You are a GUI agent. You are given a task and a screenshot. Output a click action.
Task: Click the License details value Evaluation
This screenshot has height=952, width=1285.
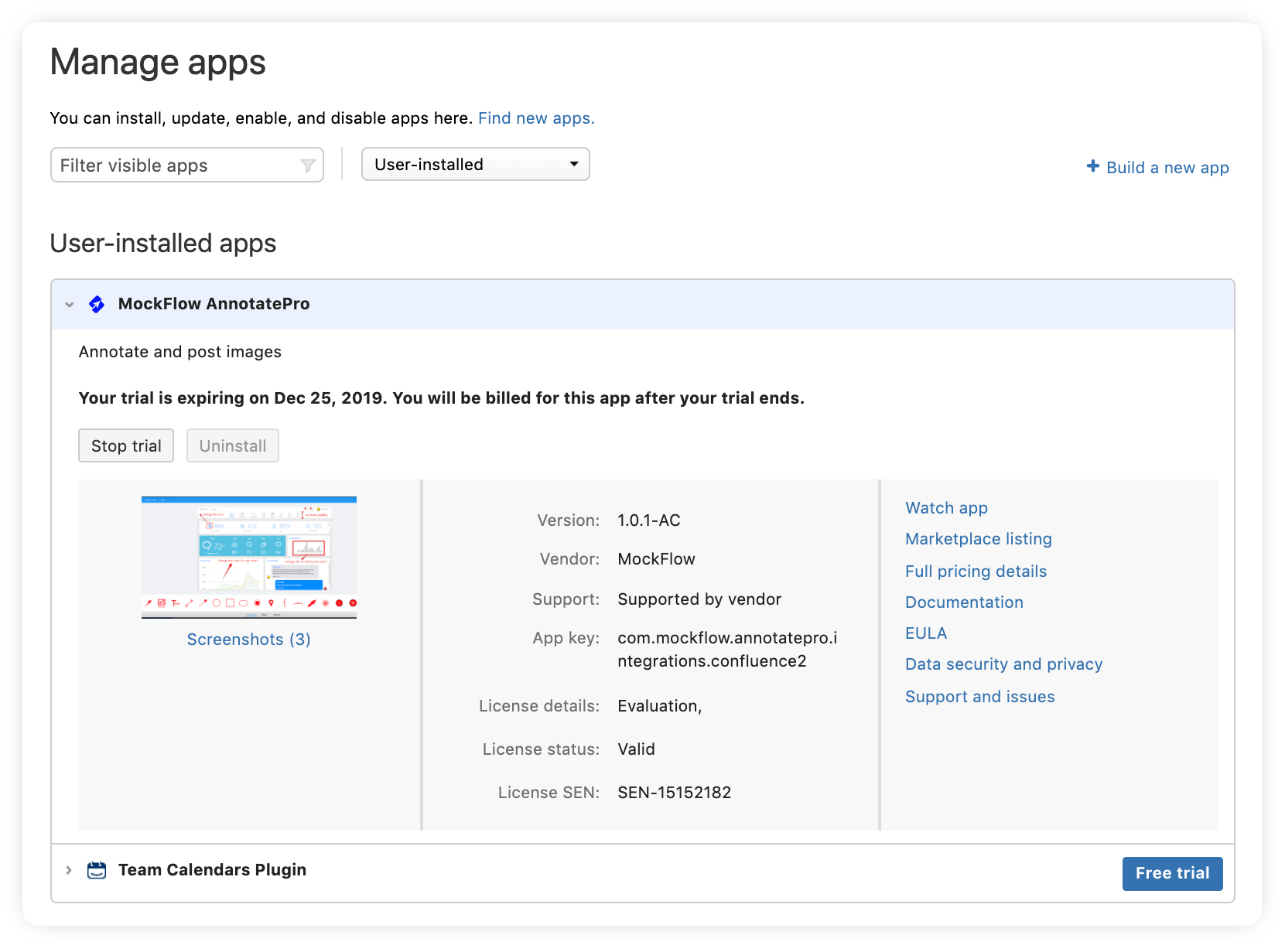pyautogui.click(x=659, y=706)
